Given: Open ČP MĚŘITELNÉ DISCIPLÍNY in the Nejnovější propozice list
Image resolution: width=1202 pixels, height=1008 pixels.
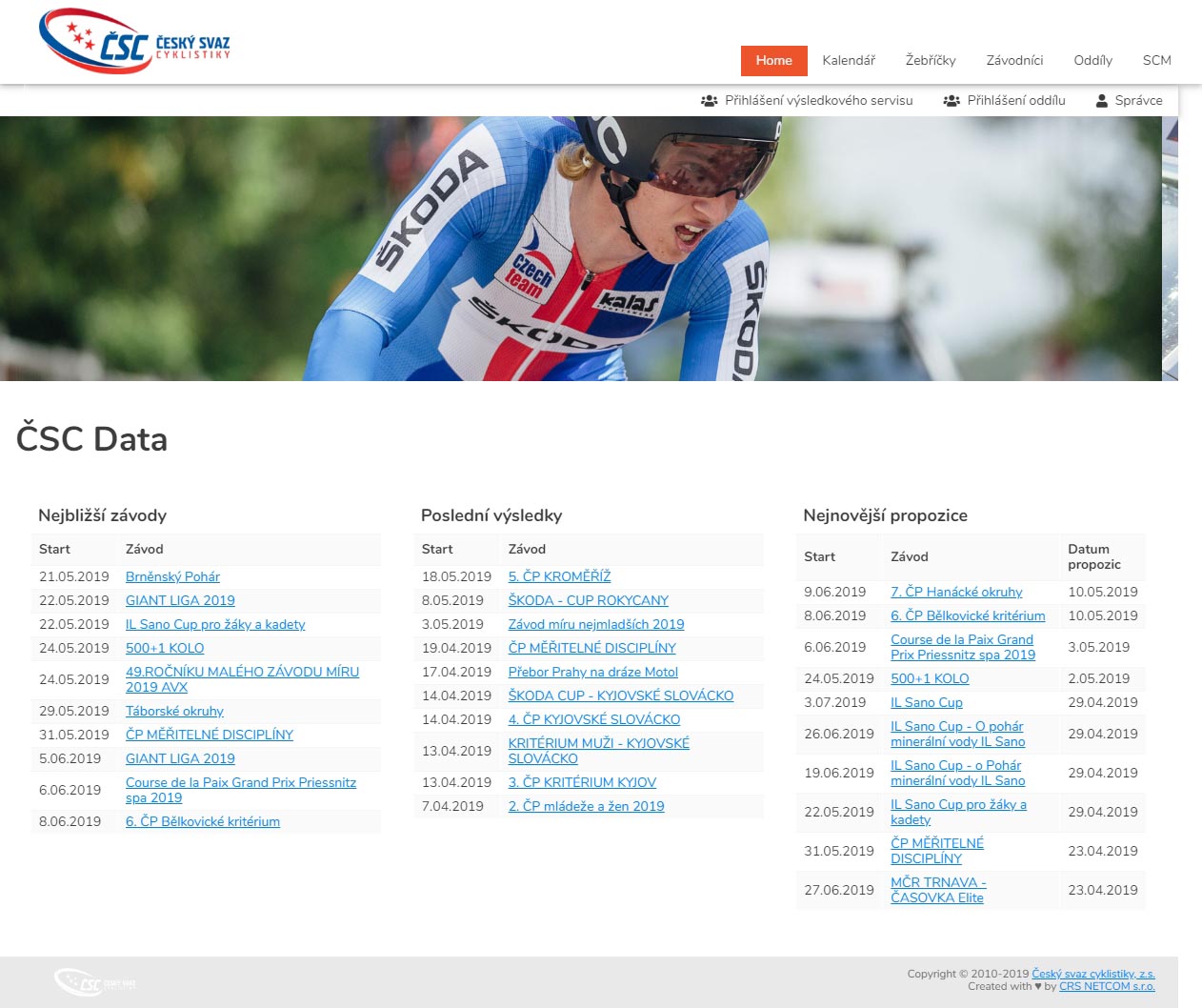Looking at the screenshot, I should click(x=937, y=851).
